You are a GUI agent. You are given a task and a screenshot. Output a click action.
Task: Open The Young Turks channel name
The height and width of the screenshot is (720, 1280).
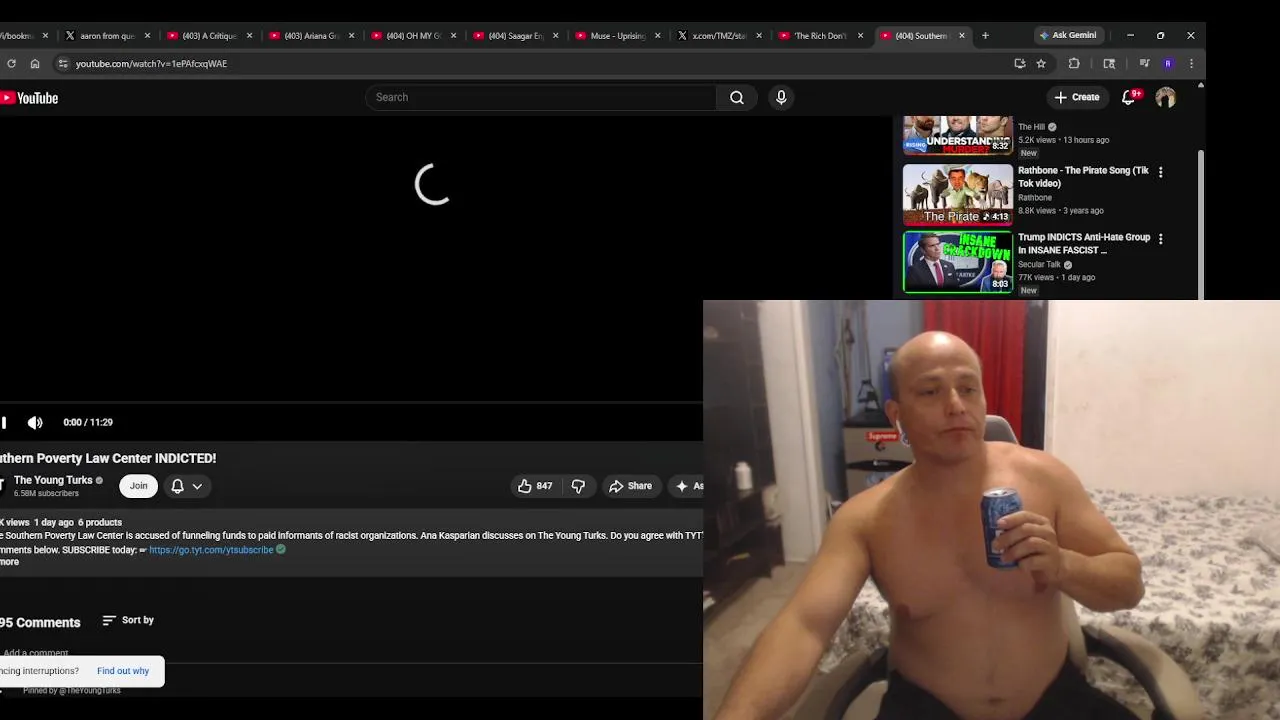coord(53,480)
